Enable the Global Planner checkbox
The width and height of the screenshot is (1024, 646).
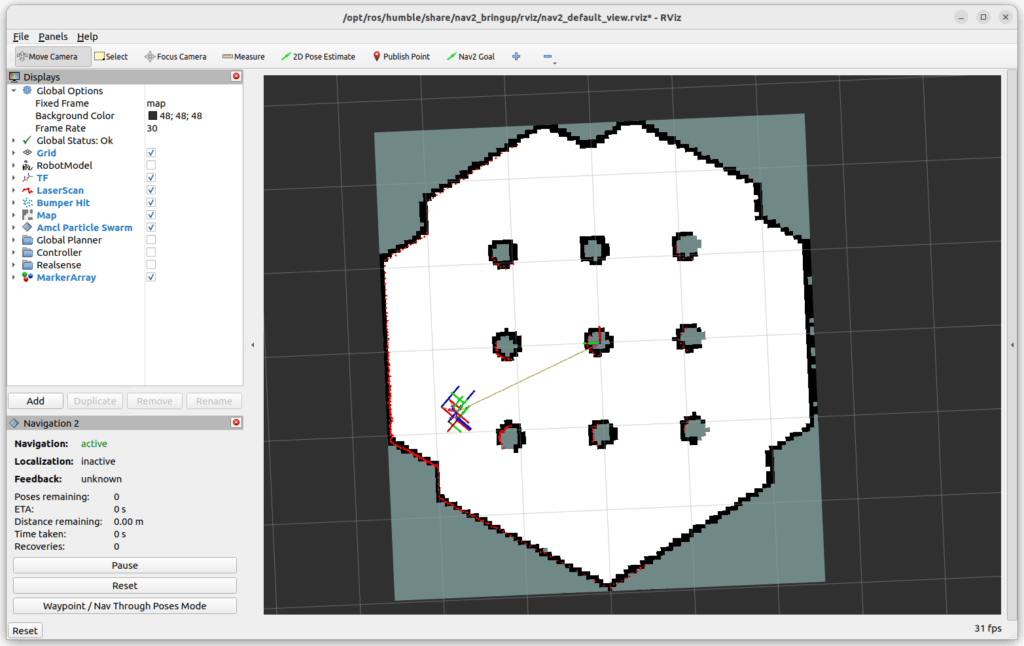pyautogui.click(x=151, y=240)
